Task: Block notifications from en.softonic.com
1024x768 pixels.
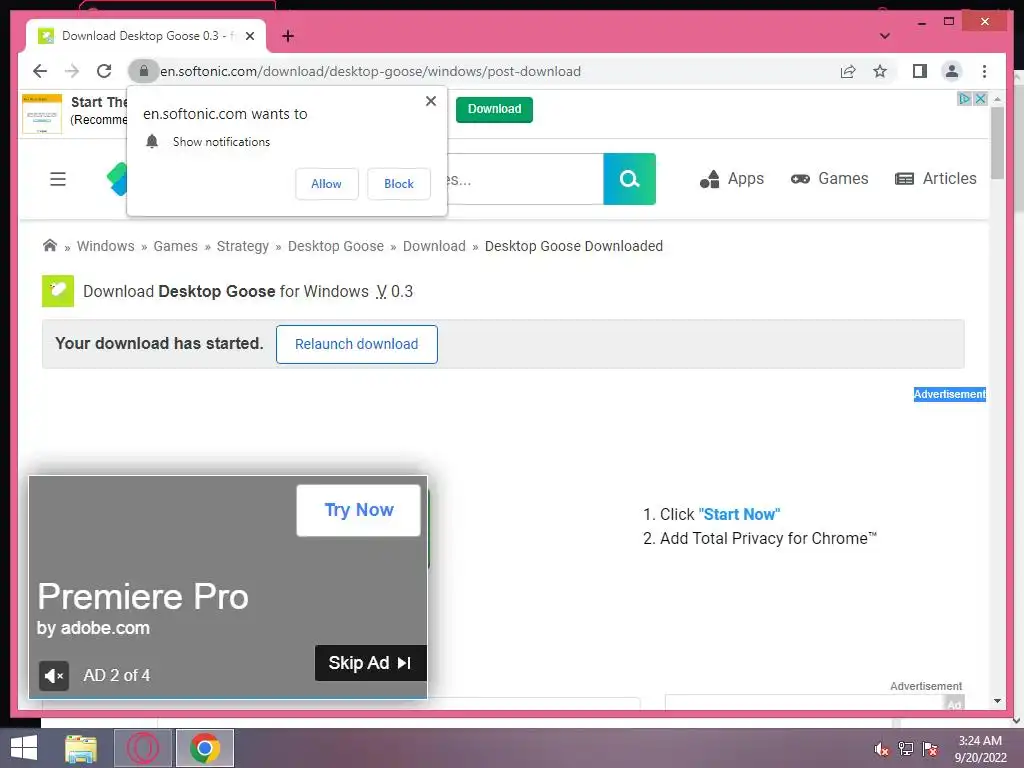Action: 398,184
